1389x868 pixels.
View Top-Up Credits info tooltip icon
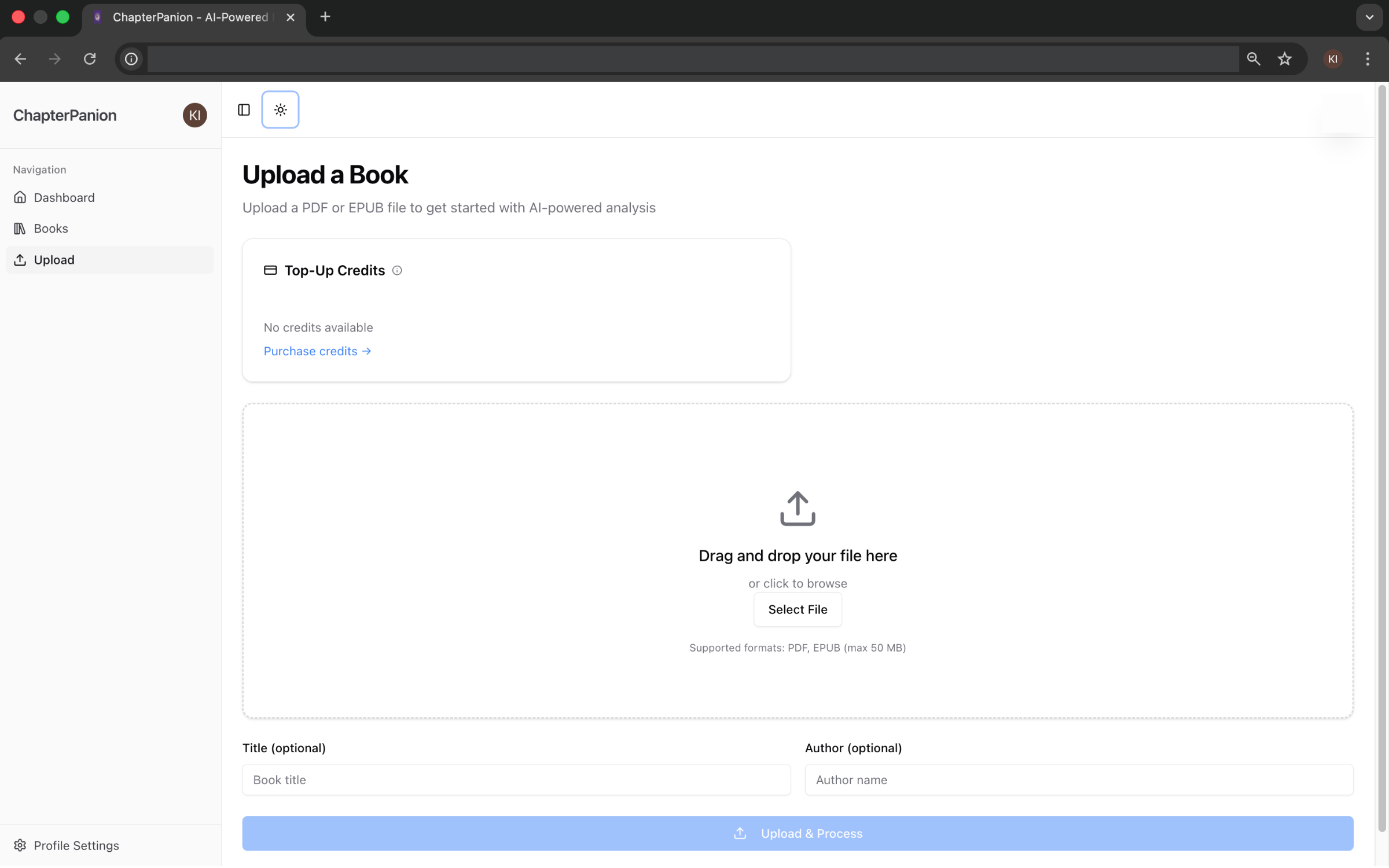pos(397,270)
